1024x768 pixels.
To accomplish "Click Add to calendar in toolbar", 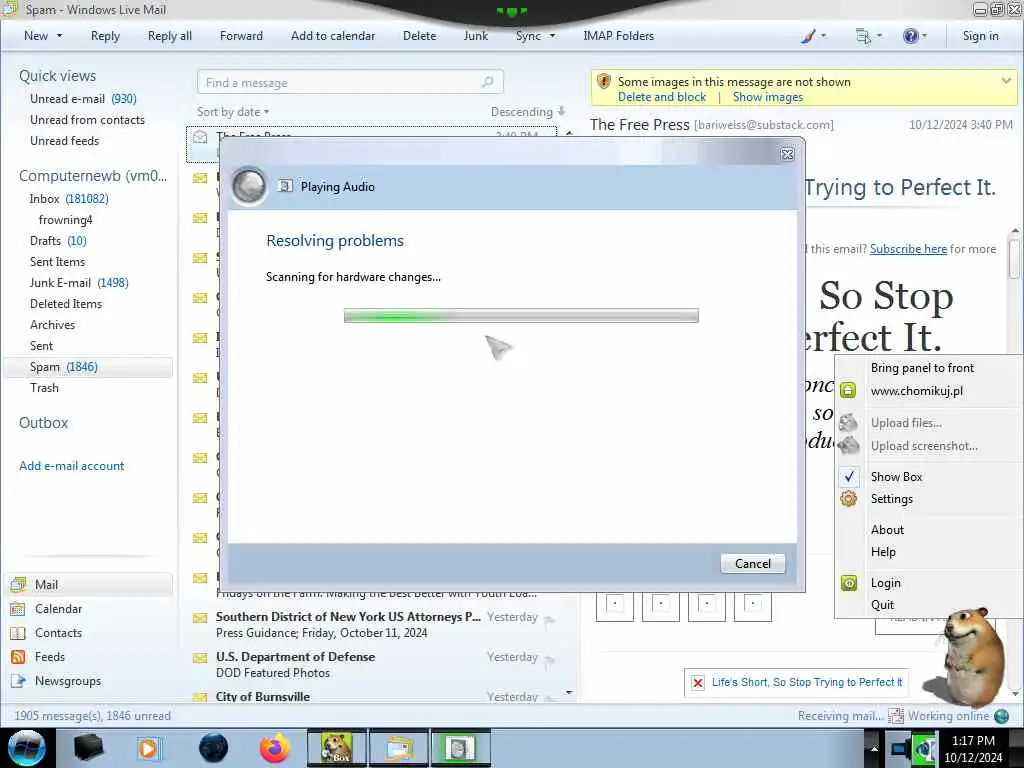I will point(333,36).
